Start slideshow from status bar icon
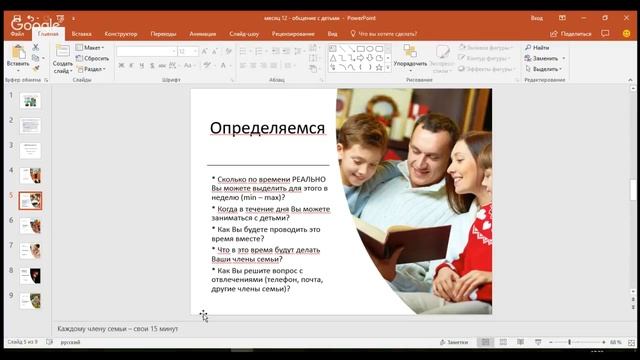Screen dimensions: 640x360 (x=538, y=342)
